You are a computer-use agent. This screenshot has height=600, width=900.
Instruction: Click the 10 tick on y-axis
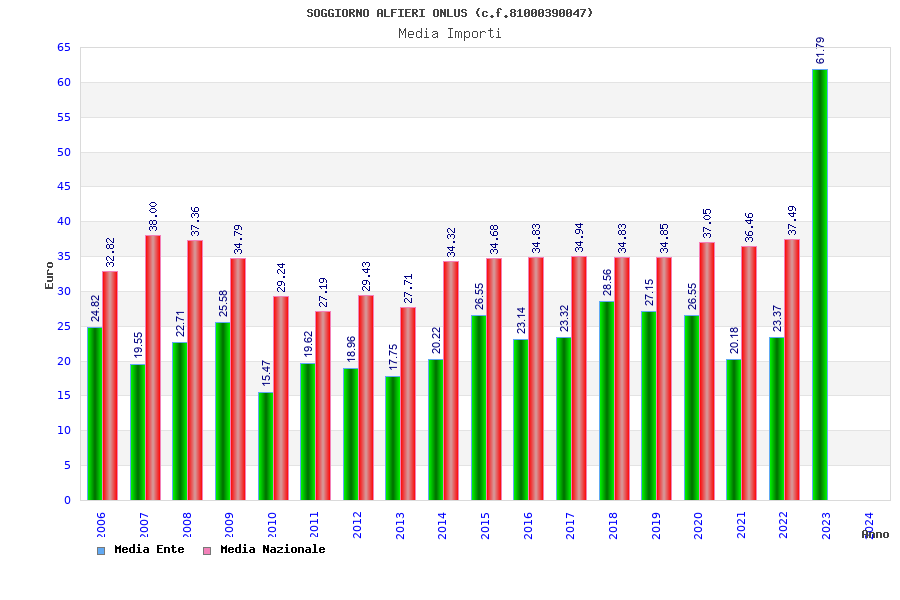click(x=64, y=431)
